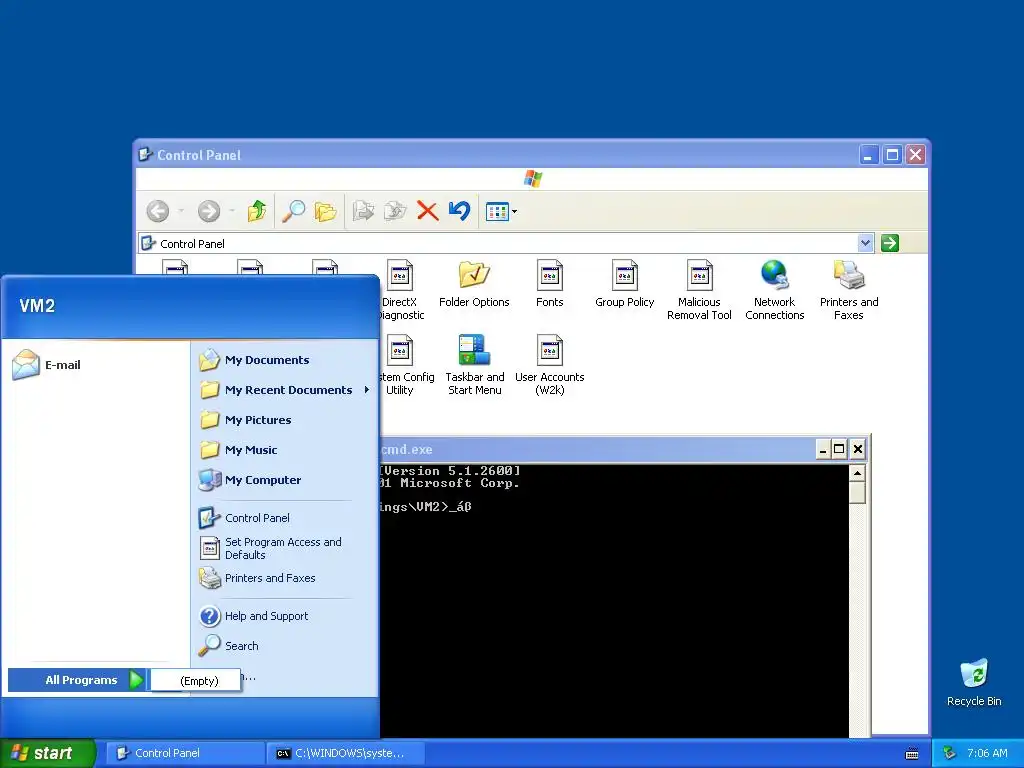The width and height of the screenshot is (1024, 768).
Task: Open Malicious Removal Tool icon
Action: pos(699,290)
